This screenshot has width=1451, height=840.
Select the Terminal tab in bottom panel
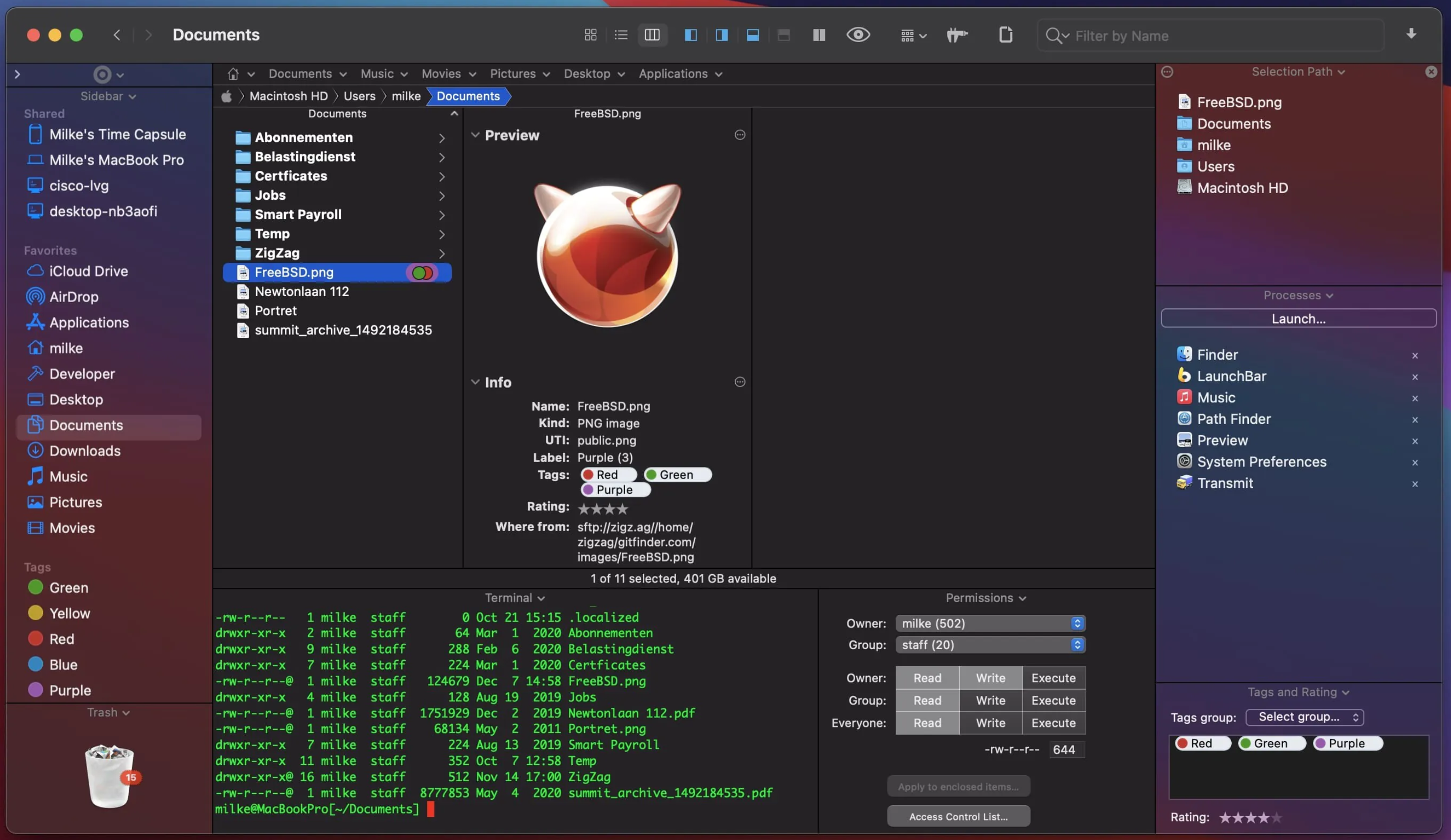point(508,597)
